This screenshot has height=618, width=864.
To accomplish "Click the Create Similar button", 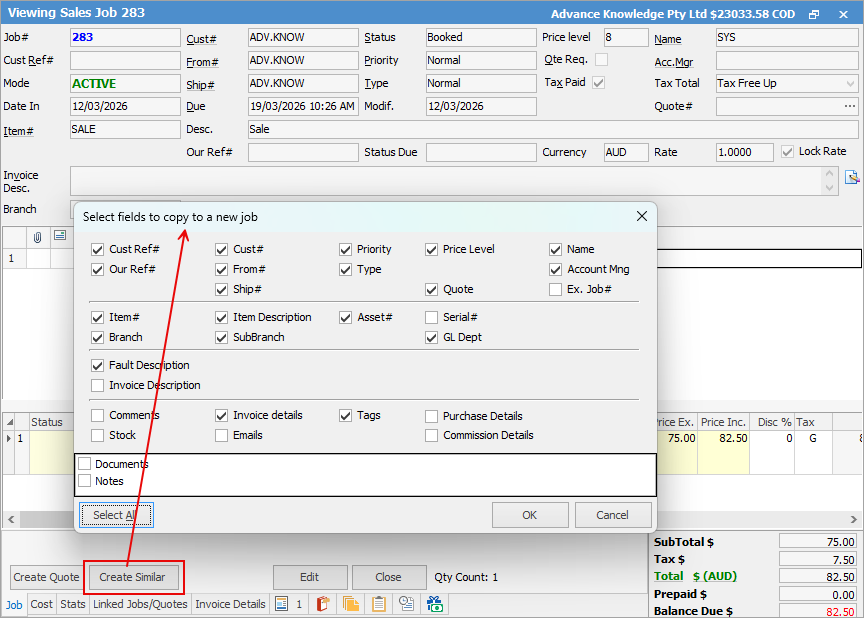I will 133,577.
